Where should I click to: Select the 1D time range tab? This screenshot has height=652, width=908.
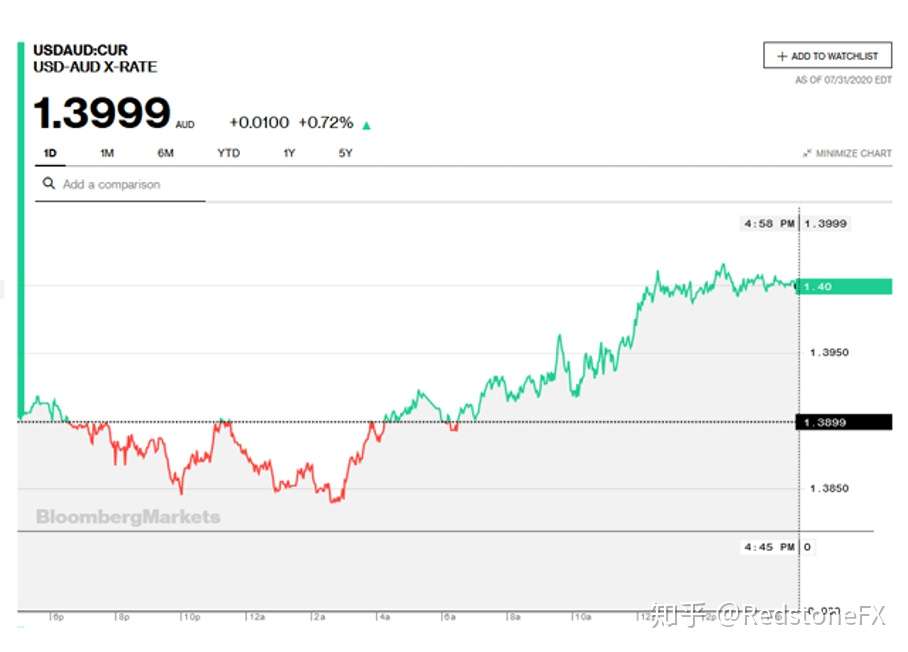50,153
